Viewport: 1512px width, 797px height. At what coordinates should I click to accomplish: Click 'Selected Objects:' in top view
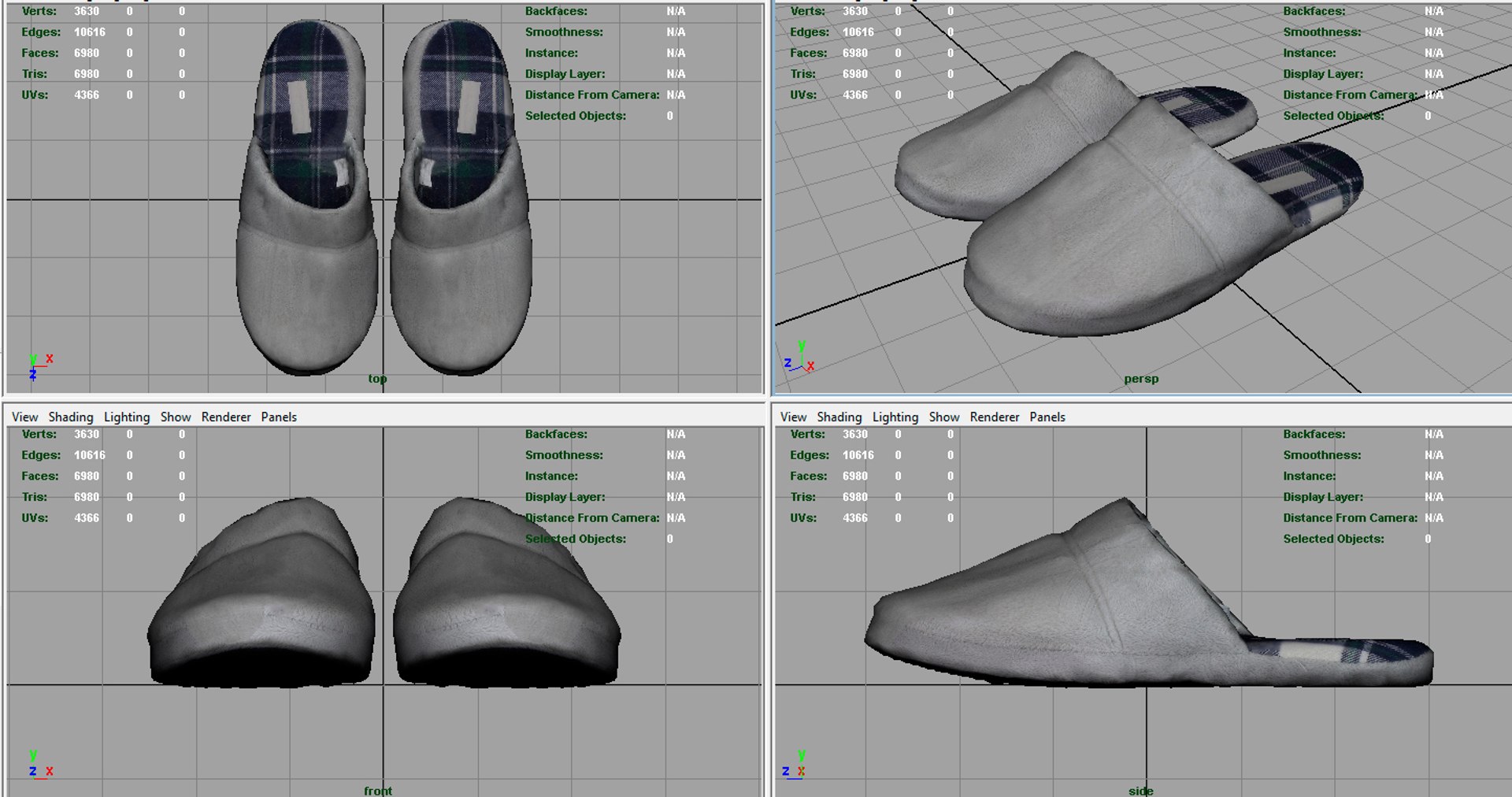tap(576, 116)
